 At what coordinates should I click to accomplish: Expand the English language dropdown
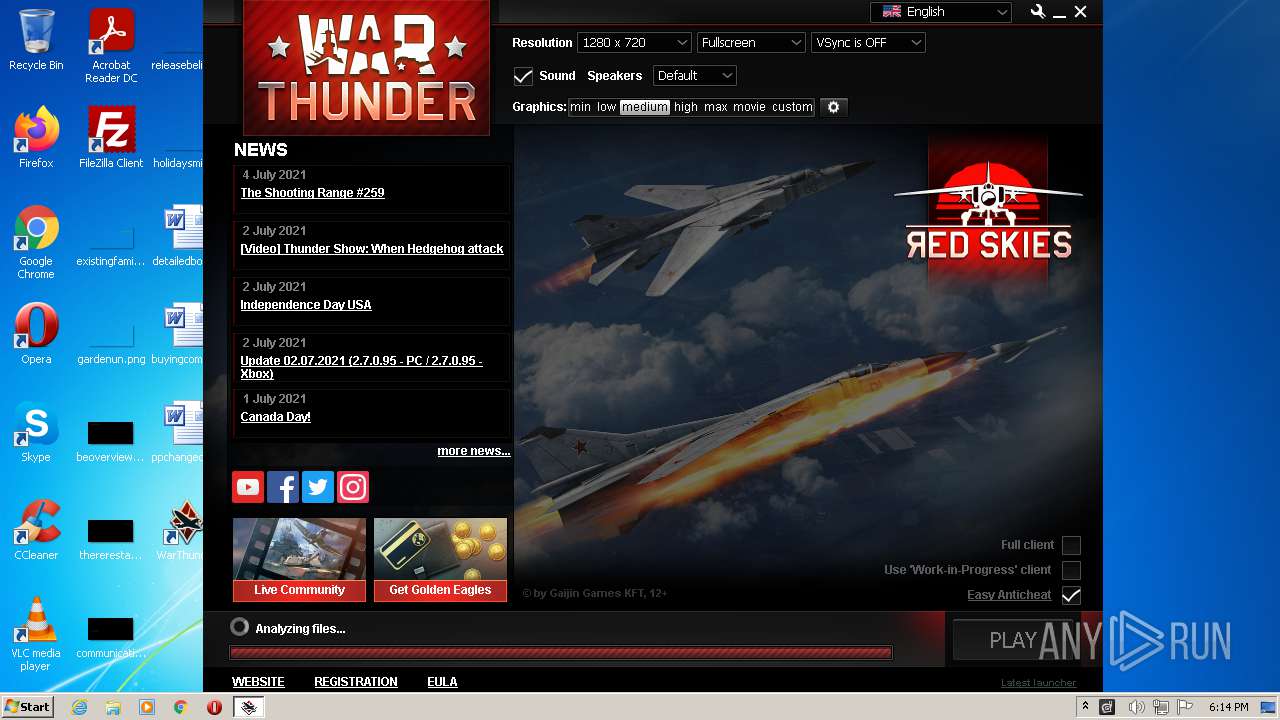[940, 12]
